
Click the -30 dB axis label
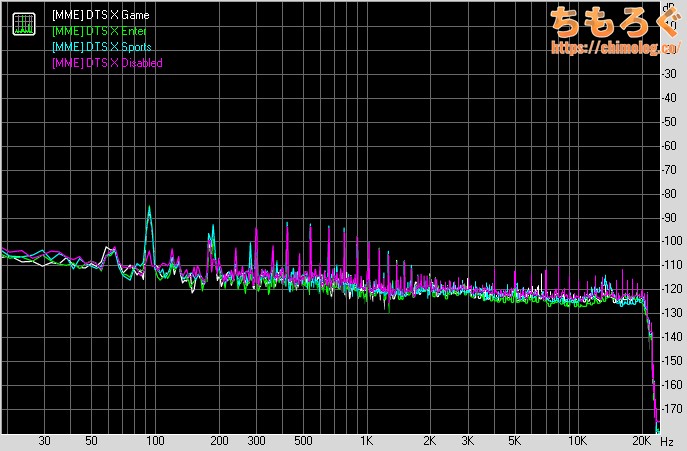coord(674,75)
